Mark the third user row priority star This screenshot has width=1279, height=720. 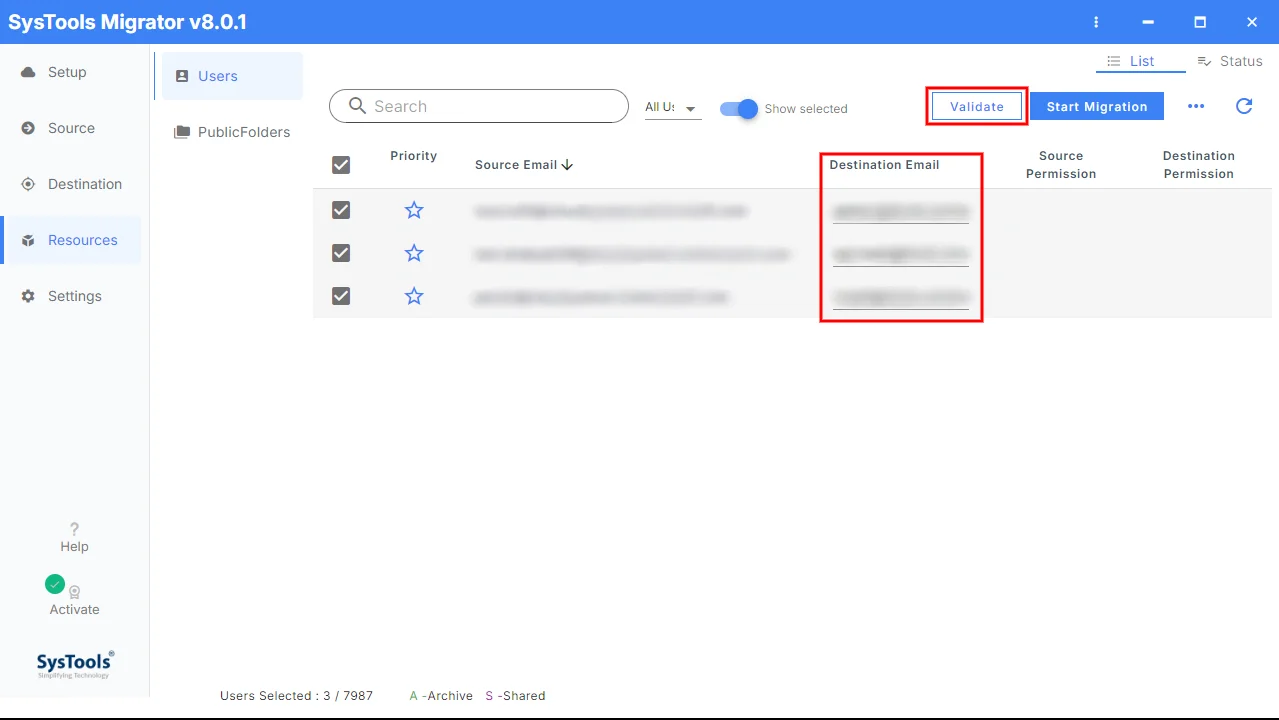click(414, 296)
